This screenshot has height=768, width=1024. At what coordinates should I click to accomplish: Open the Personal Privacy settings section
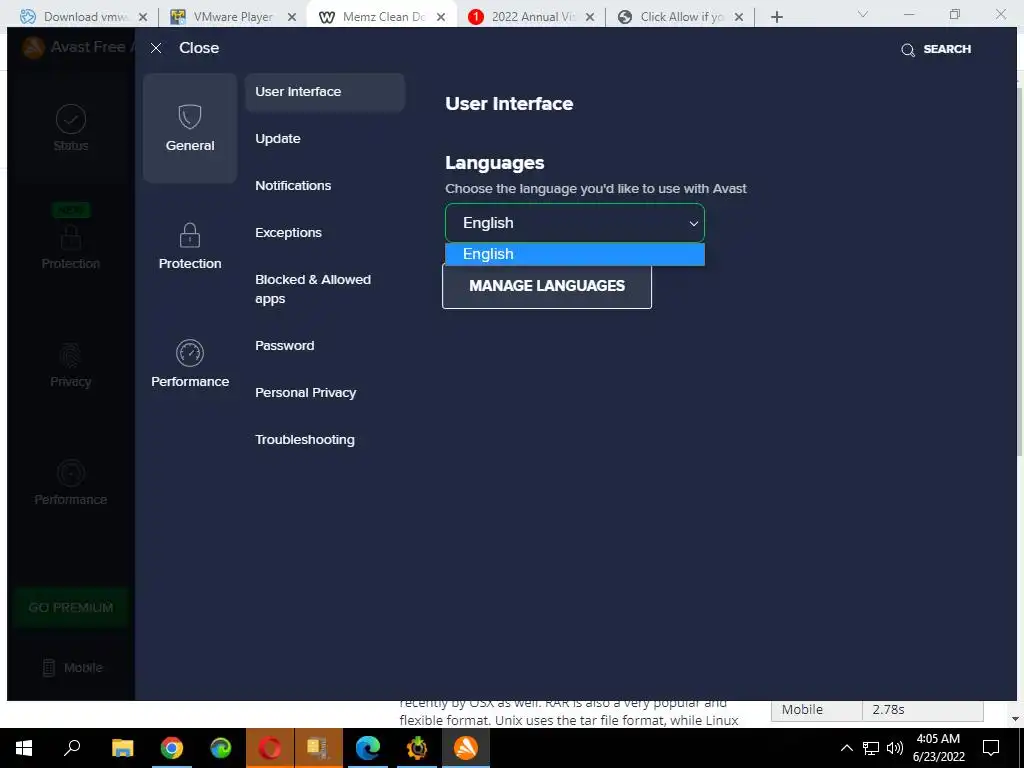tap(305, 392)
